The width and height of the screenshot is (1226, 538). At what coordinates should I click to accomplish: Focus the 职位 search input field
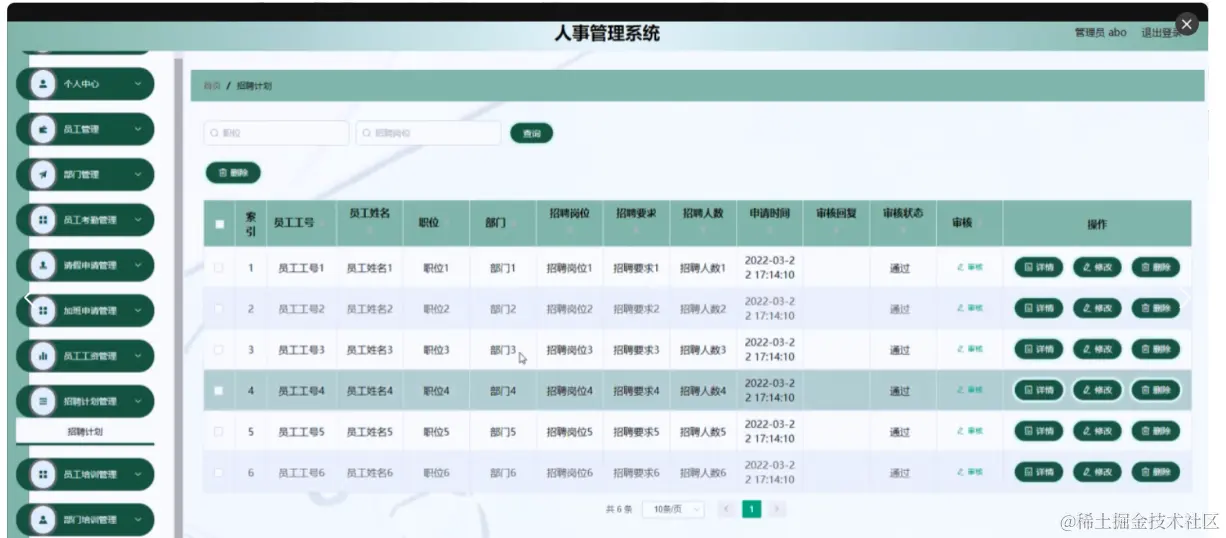point(277,133)
